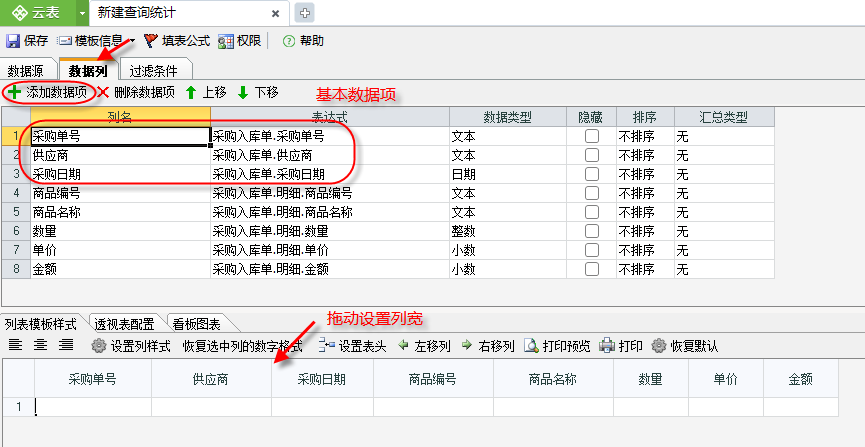Toggle 隐藏 checkbox for 单价 row

point(591,250)
